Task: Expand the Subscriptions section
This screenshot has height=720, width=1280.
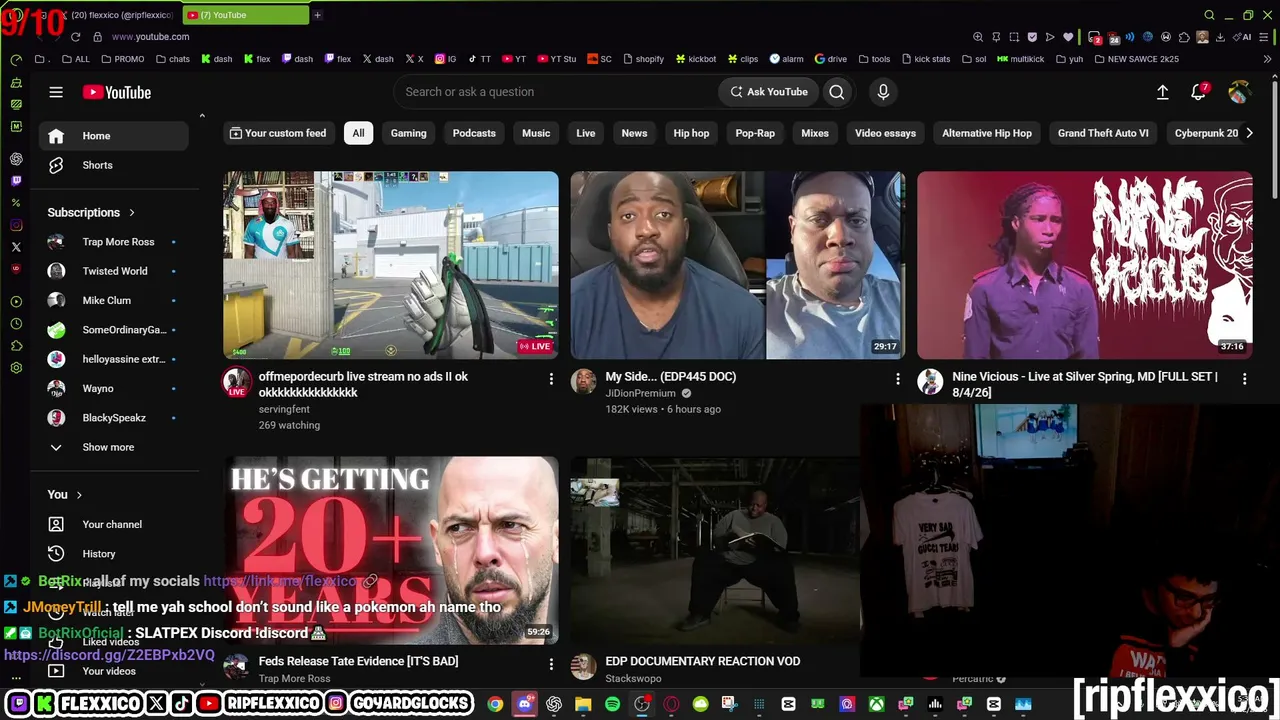Action: pyautogui.click(x=92, y=212)
